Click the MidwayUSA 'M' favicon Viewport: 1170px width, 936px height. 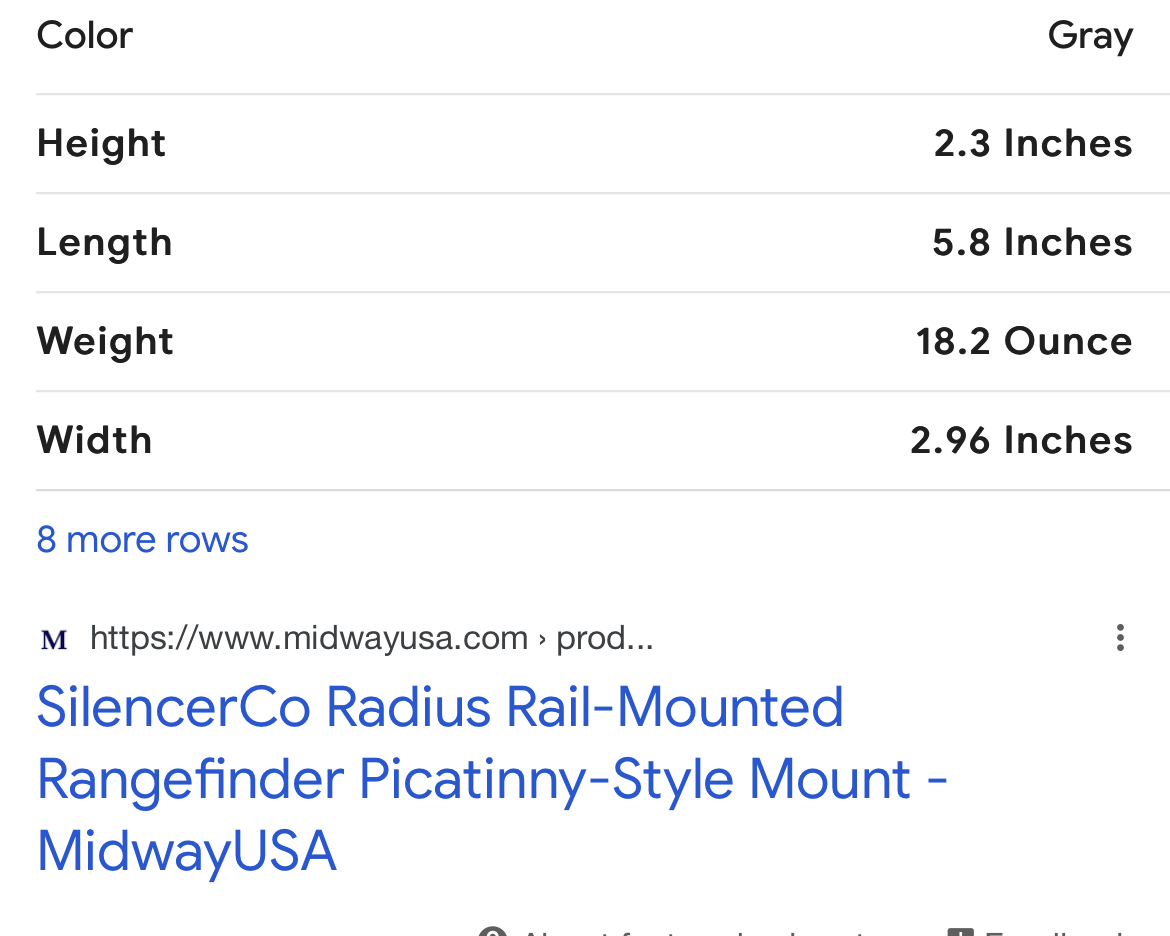click(54, 640)
